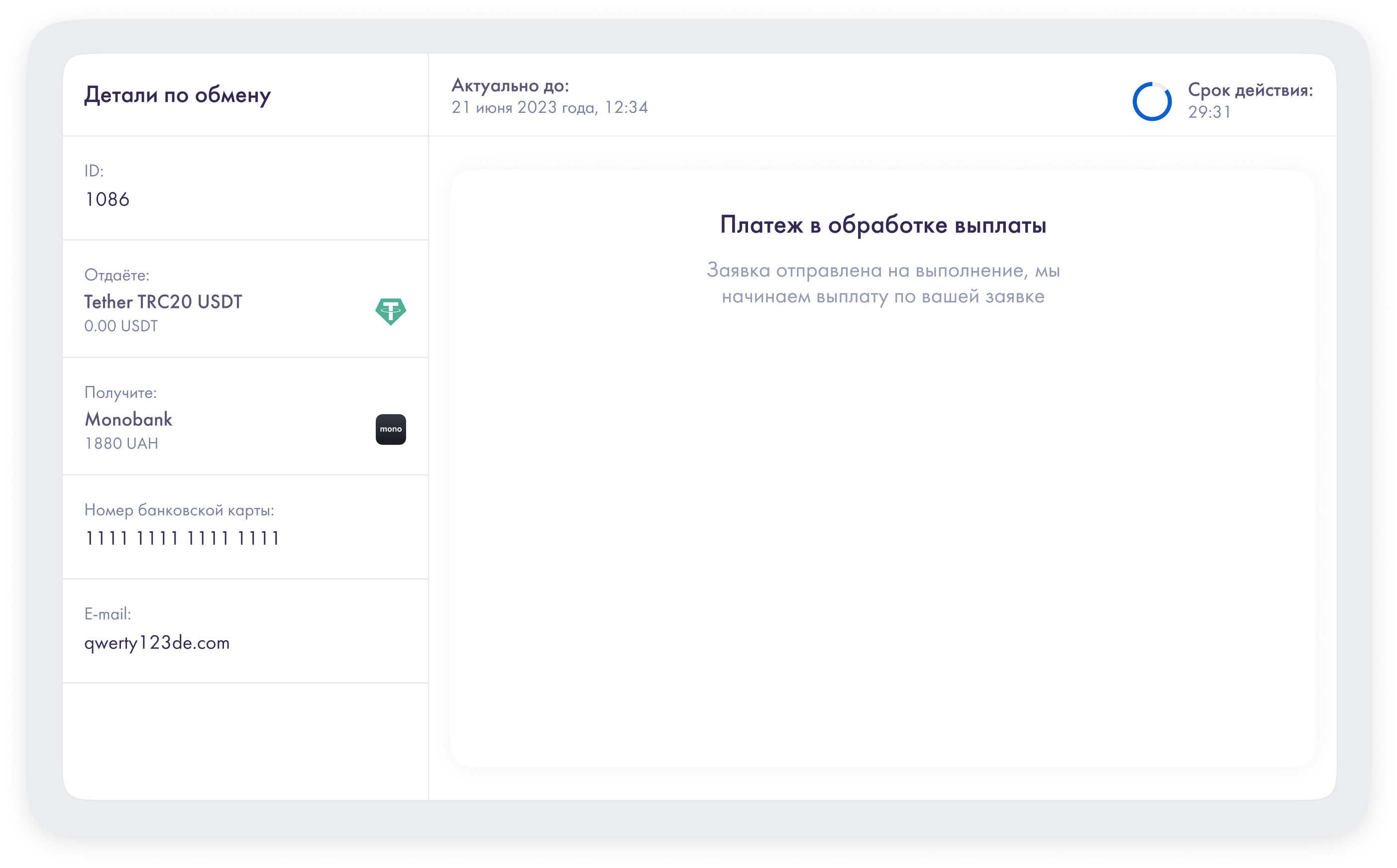Image resolution: width=1397 pixels, height=868 pixels.
Task: Click the 'Номер банковской карты:' label
Action: (x=179, y=510)
